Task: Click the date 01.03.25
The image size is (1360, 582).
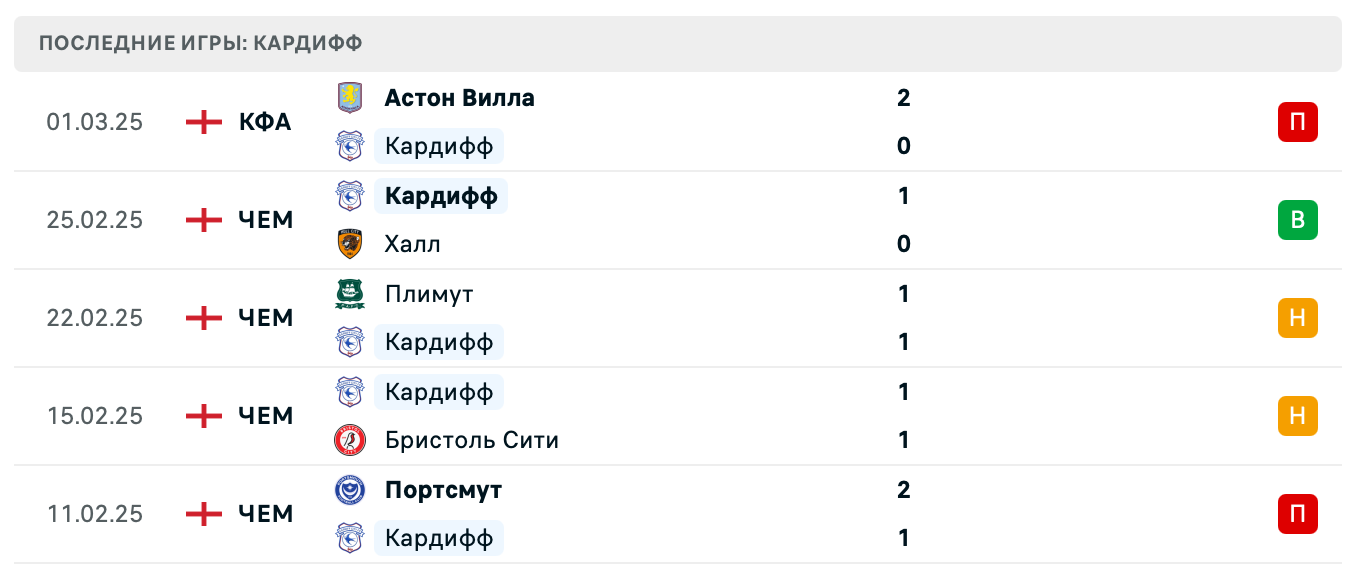Action: pyautogui.click(x=95, y=122)
